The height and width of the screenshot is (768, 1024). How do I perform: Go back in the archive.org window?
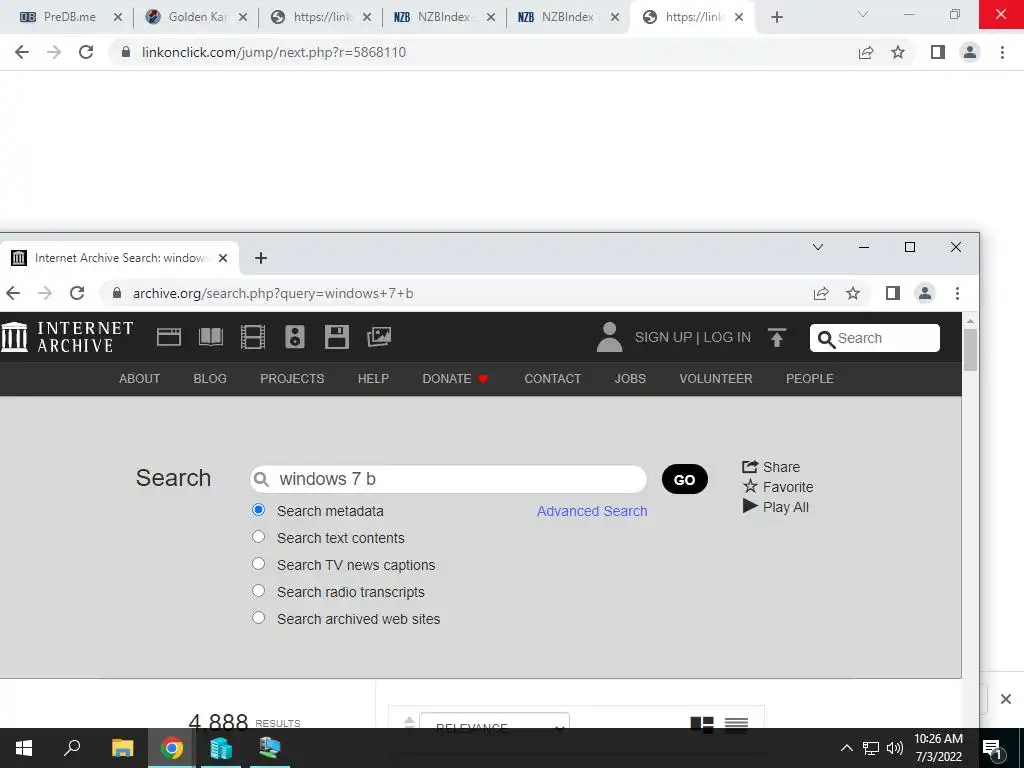(x=13, y=293)
